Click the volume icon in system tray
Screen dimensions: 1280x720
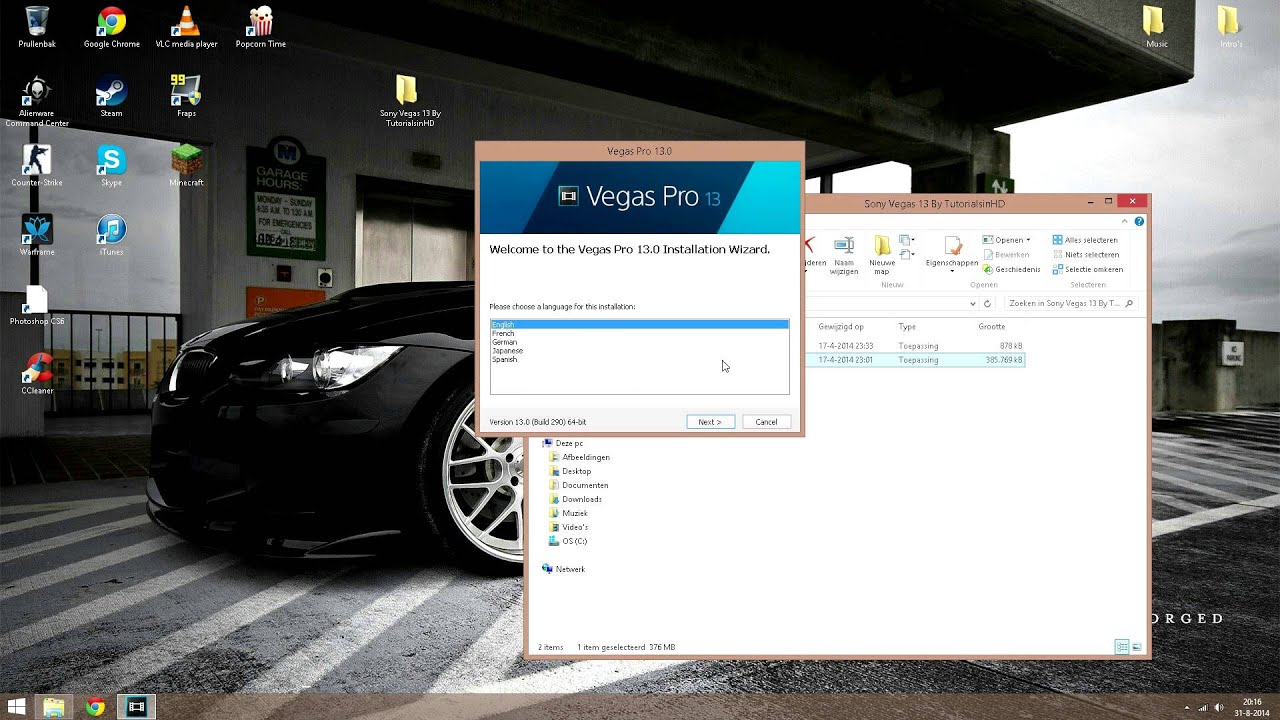1219,707
